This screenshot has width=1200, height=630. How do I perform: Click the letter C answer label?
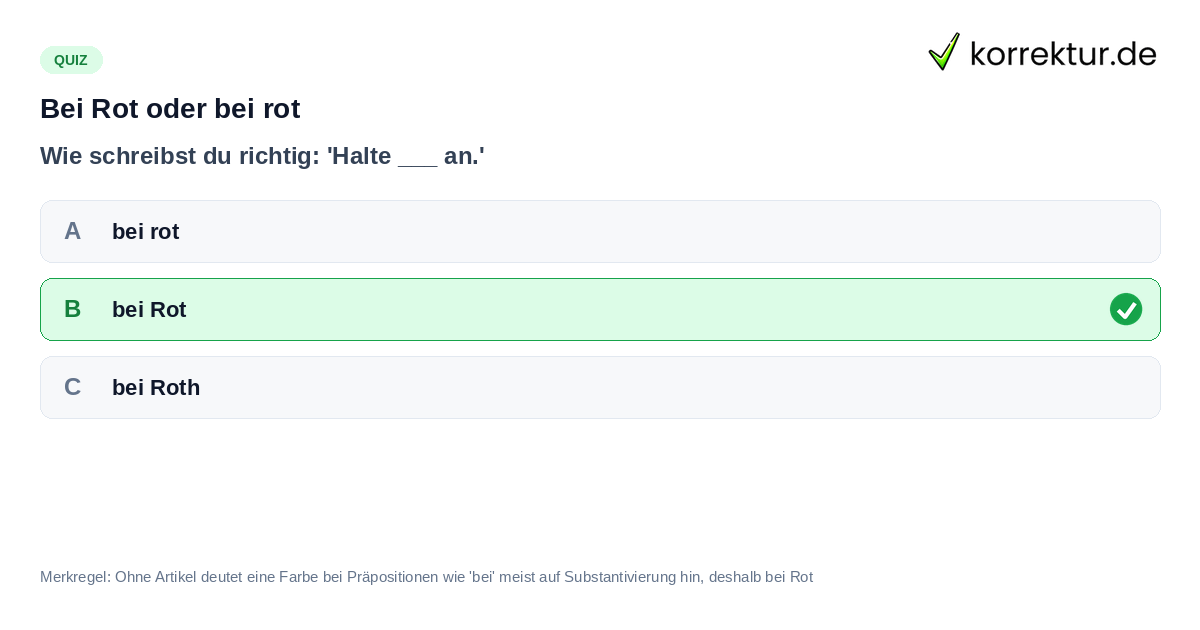coord(72,387)
